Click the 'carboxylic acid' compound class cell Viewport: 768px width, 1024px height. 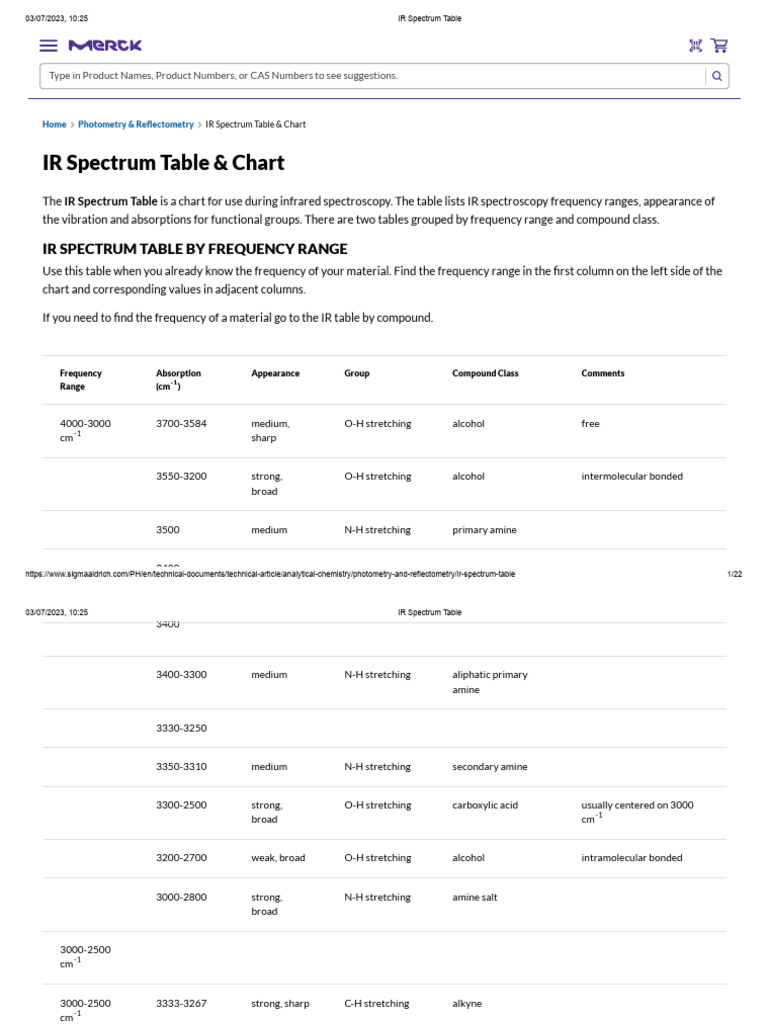(x=485, y=805)
